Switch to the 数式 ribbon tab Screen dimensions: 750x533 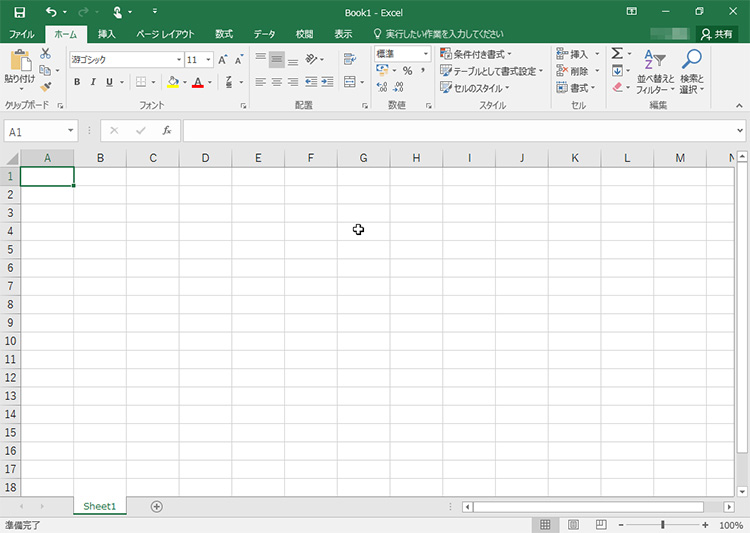(x=224, y=34)
